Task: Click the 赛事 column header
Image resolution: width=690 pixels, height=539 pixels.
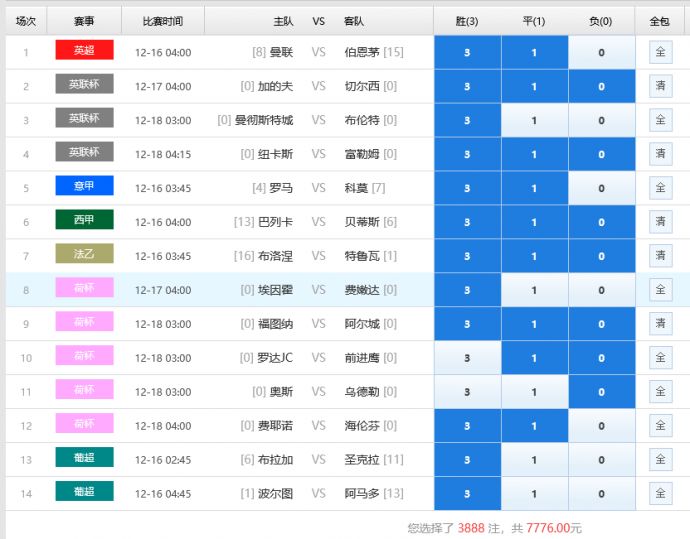Action: (84, 20)
